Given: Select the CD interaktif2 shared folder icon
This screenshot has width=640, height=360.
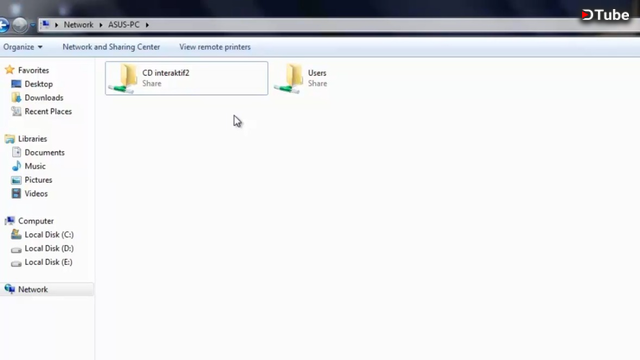Looking at the screenshot, I should (124, 78).
